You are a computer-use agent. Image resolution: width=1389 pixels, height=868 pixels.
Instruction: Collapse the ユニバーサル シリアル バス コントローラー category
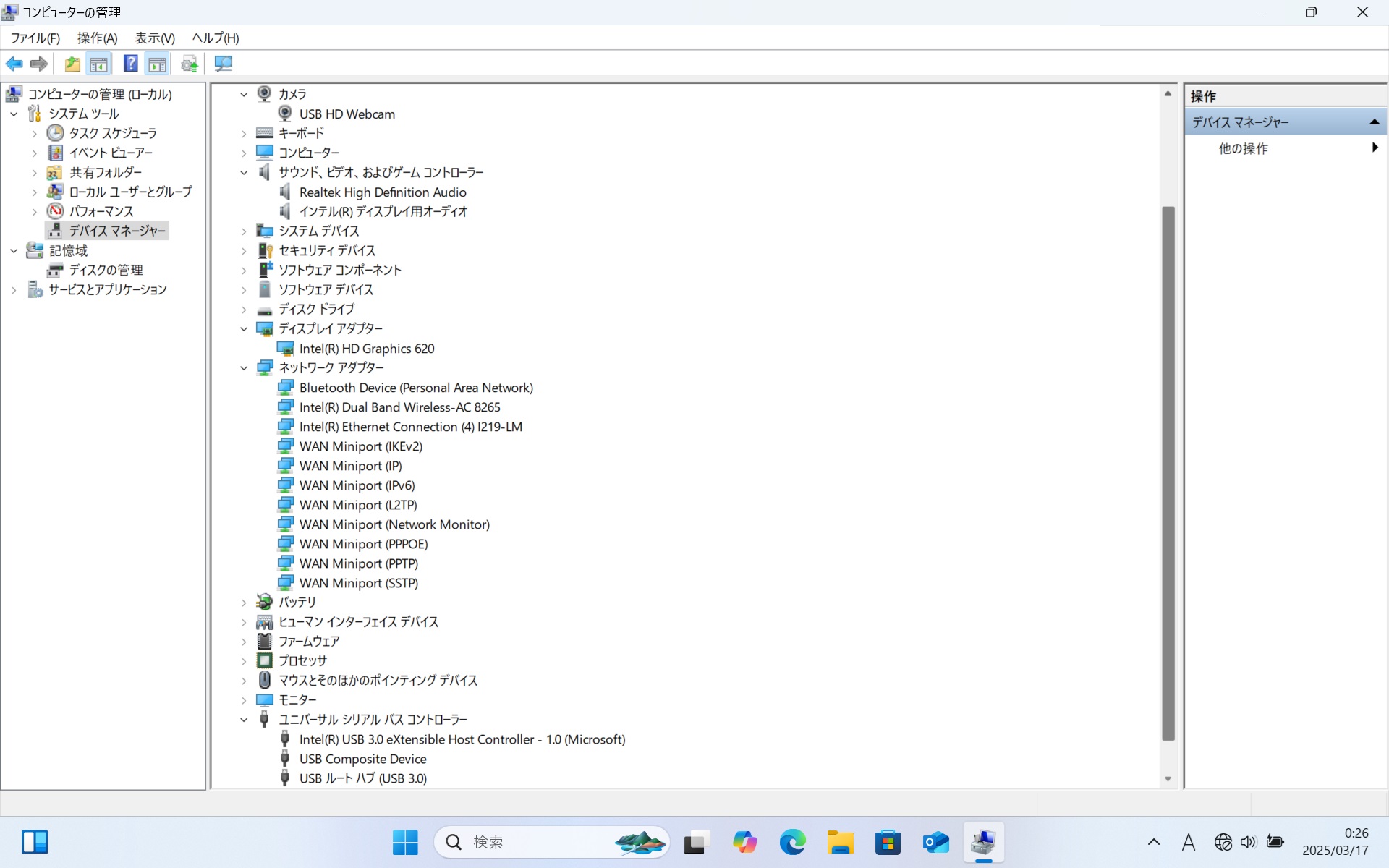tap(244, 719)
